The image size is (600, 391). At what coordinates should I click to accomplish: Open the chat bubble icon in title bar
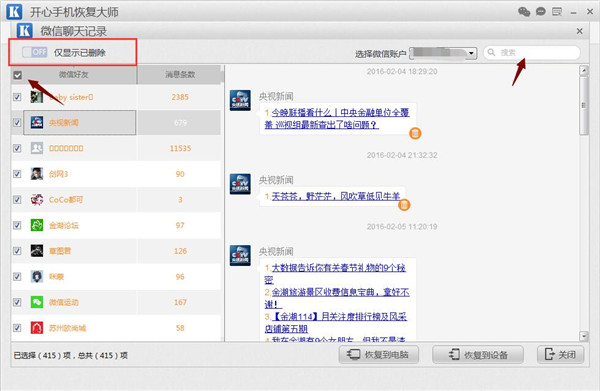click(541, 11)
